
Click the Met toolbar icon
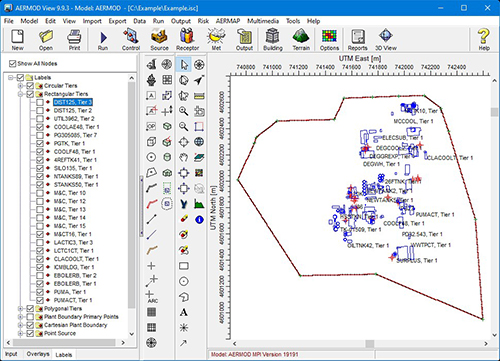[216, 40]
